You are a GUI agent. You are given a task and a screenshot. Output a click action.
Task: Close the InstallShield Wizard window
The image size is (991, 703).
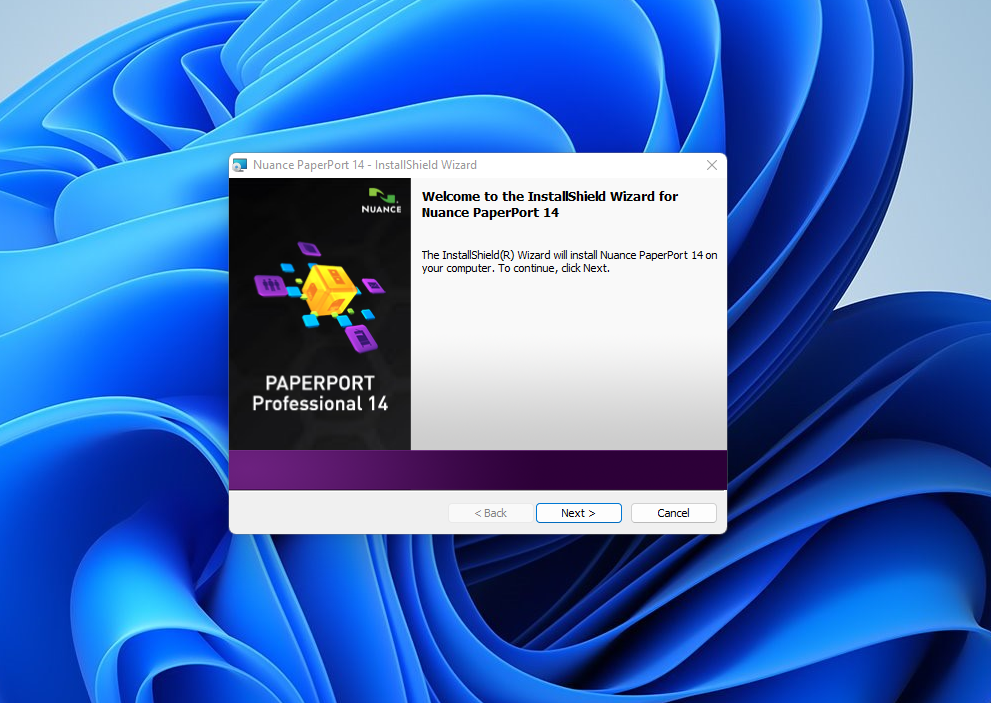pos(712,165)
